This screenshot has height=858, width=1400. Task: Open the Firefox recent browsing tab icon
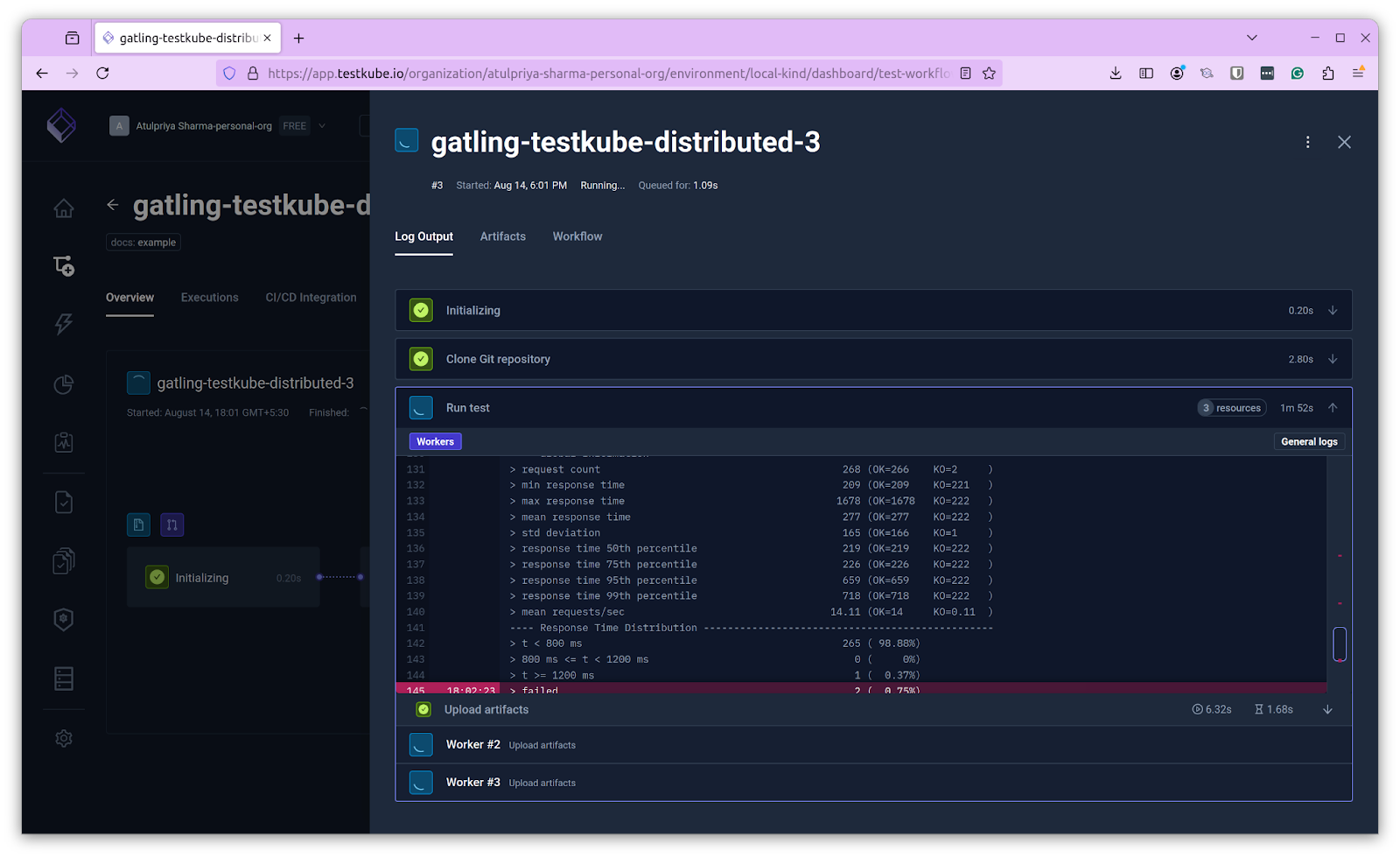point(73,38)
